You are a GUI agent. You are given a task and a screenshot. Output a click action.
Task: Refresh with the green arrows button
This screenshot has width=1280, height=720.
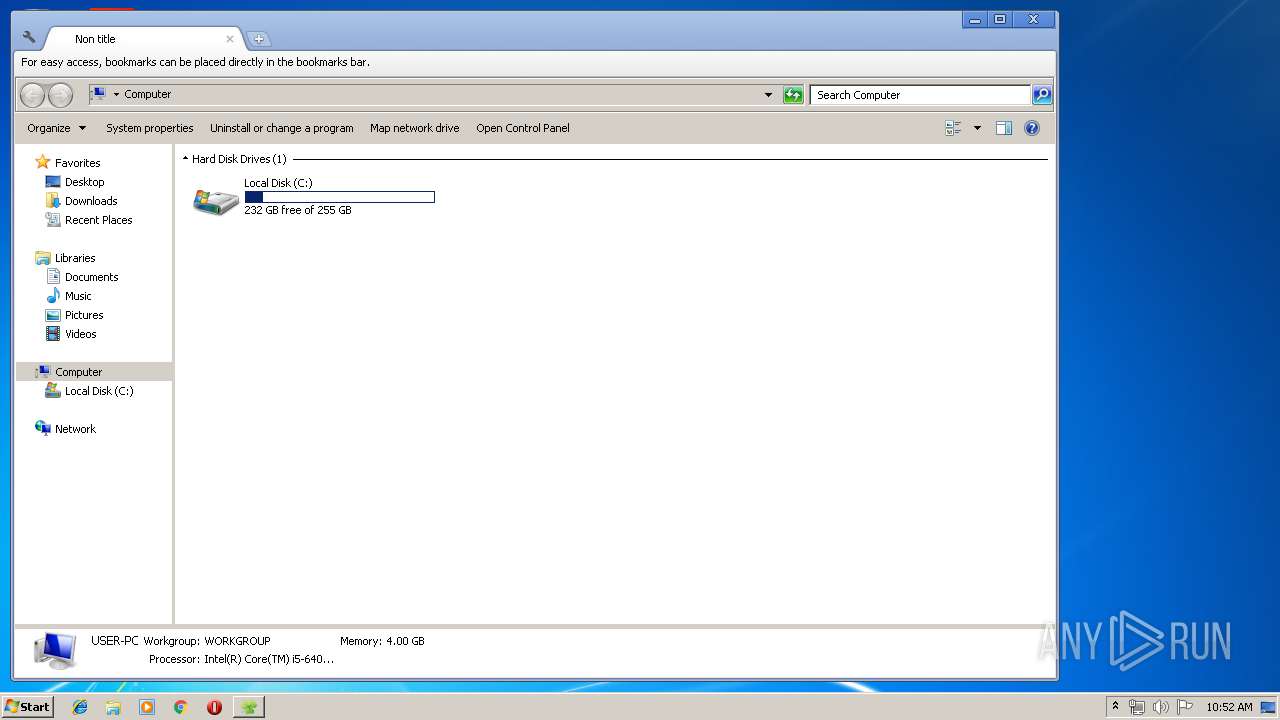click(x=793, y=95)
